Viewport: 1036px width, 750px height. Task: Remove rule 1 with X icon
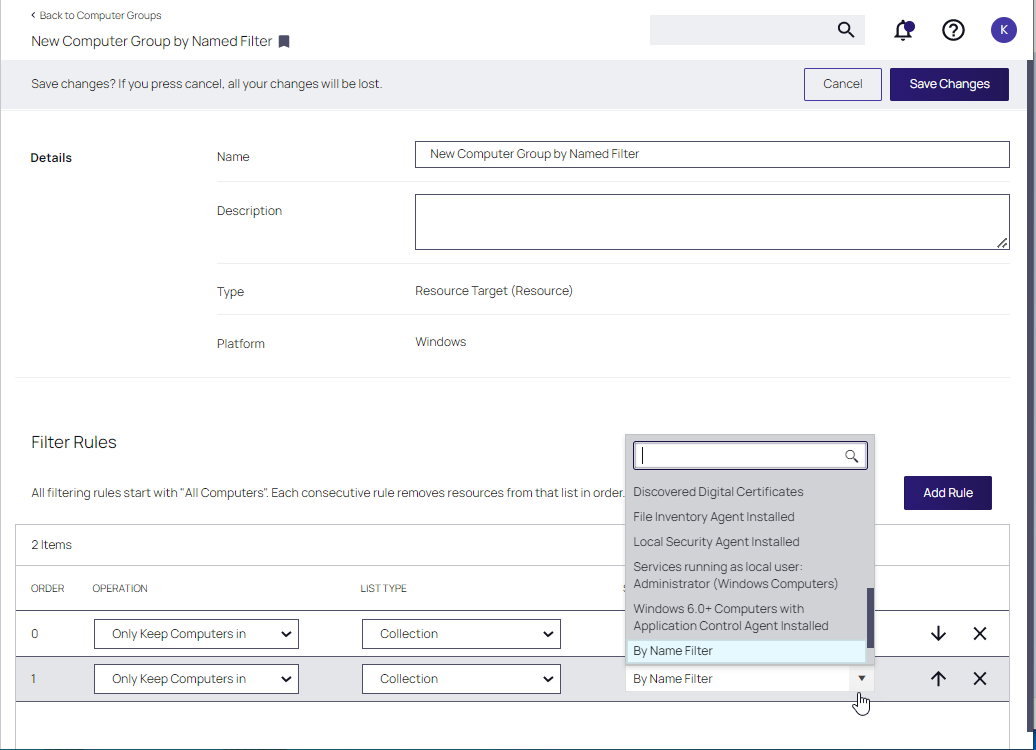(980, 679)
